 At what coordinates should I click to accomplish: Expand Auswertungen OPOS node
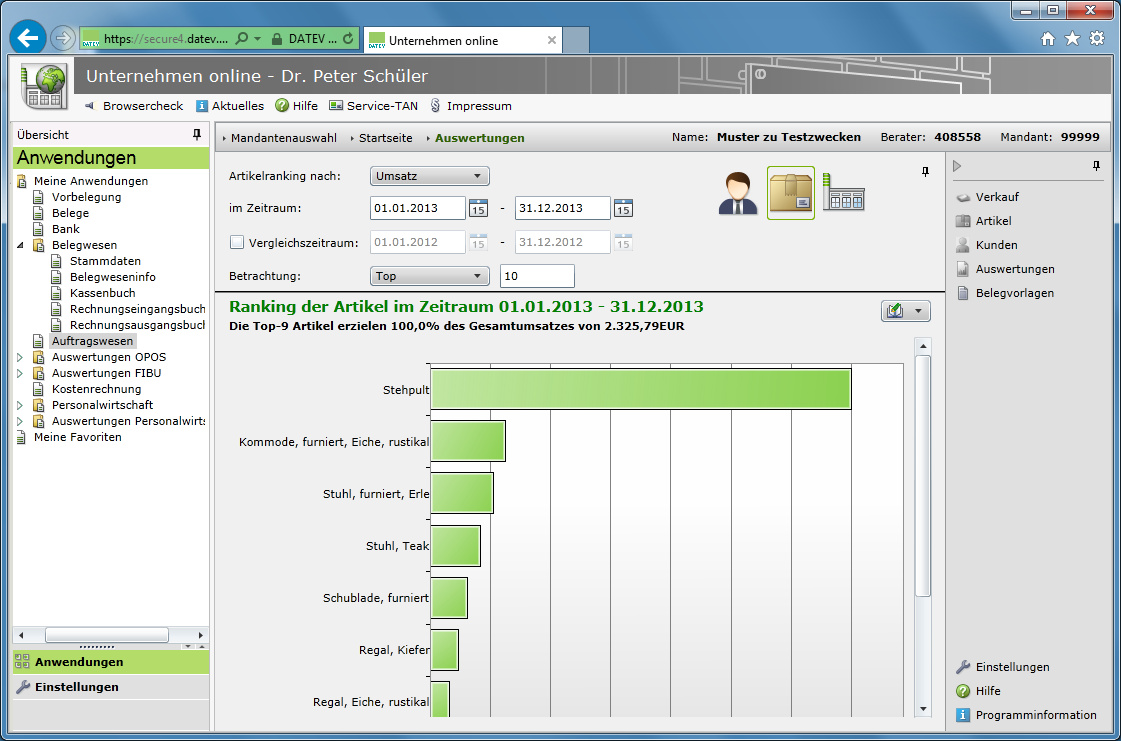point(19,357)
